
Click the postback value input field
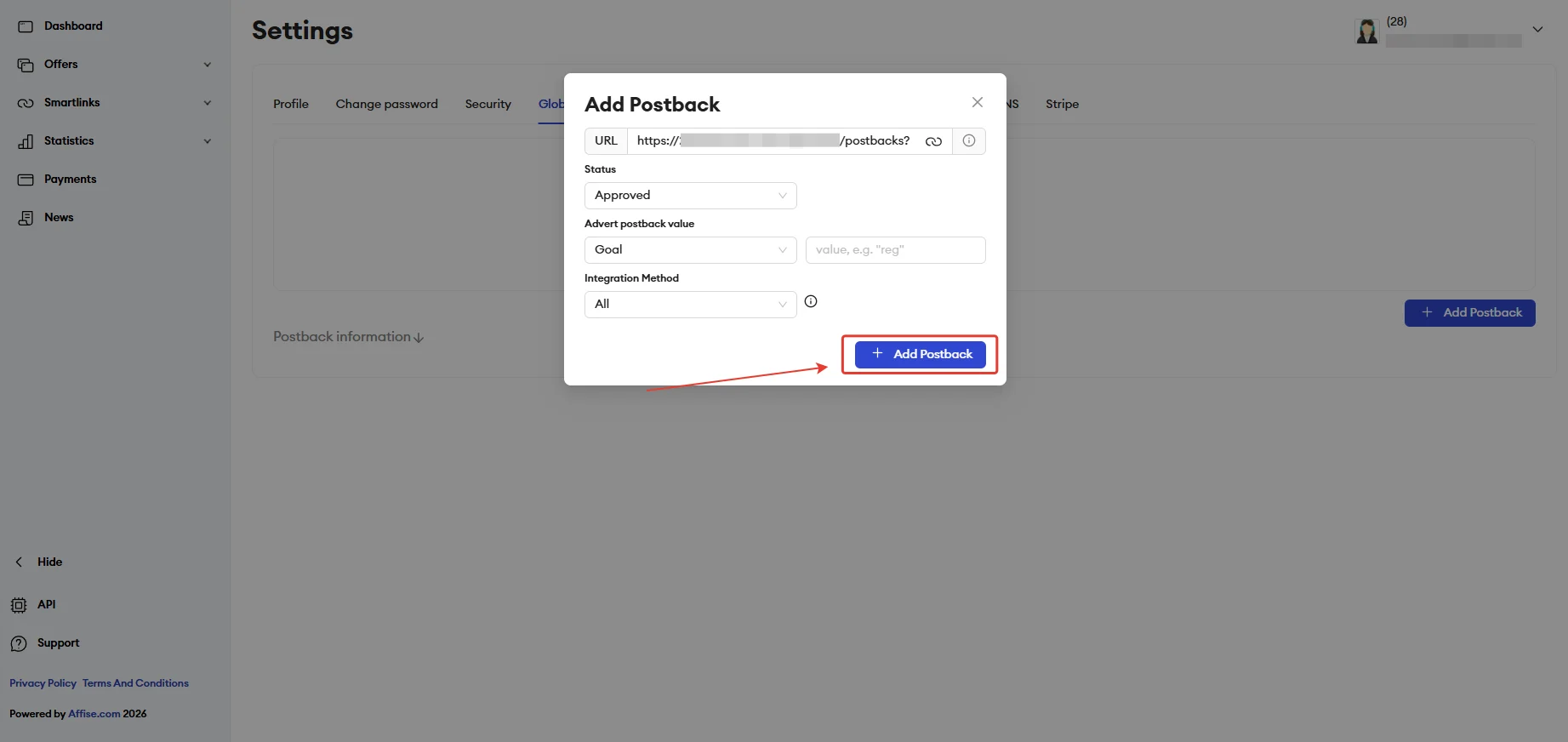(895, 250)
